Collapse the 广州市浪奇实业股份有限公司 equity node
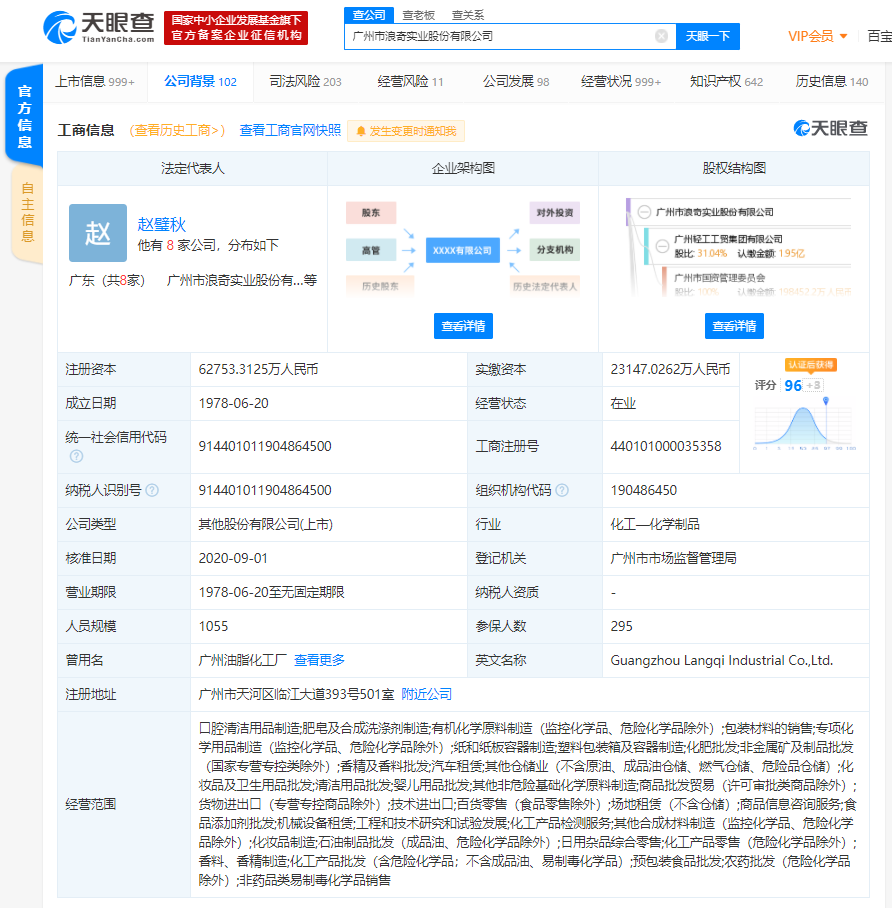Image resolution: width=892 pixels, height=908 pixels. 644,212
